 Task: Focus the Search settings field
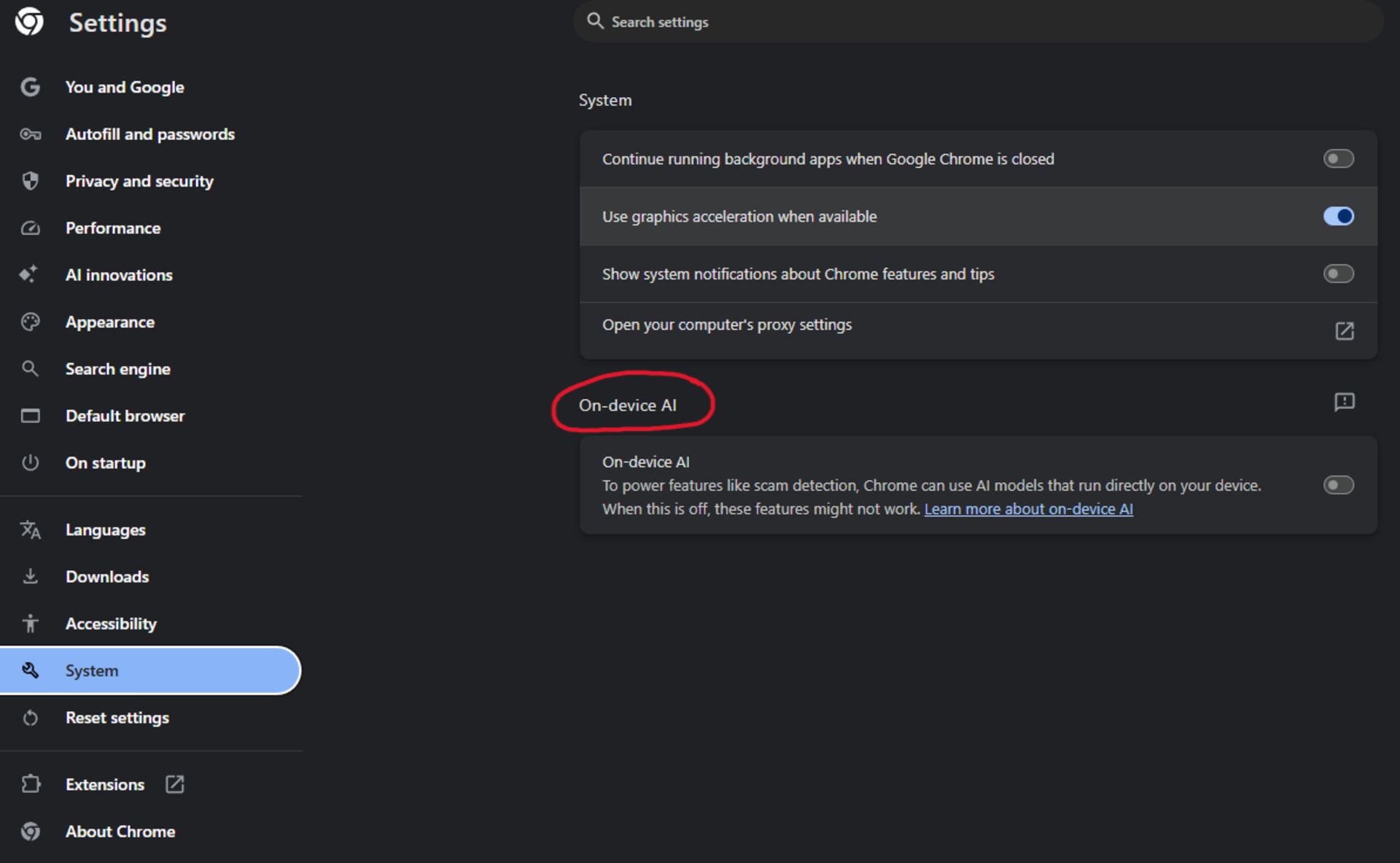pos(978,21)
